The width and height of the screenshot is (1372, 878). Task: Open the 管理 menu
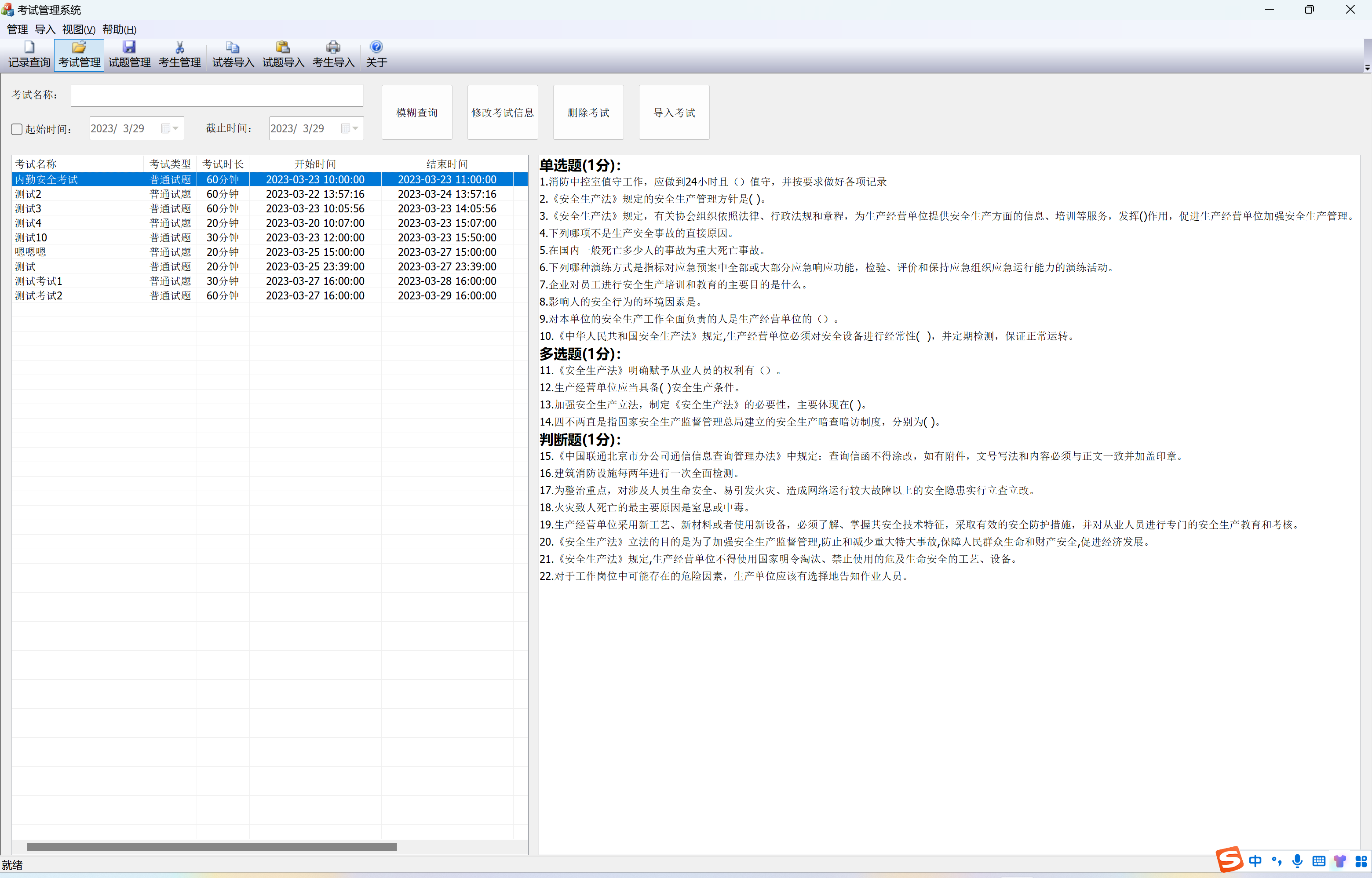point(17,29)
